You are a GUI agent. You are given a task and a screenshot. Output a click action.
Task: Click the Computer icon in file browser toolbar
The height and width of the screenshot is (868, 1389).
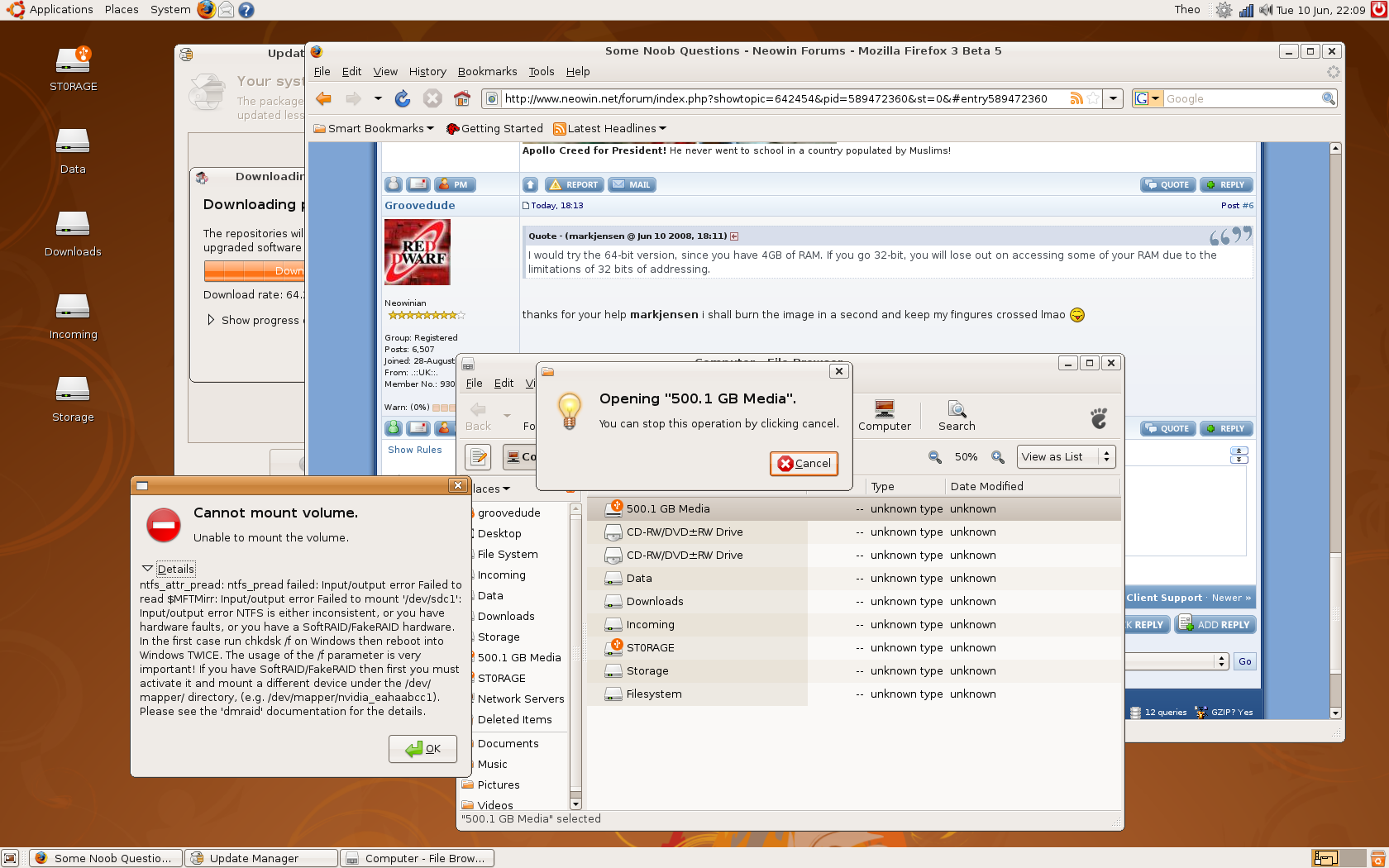point(884,415)
